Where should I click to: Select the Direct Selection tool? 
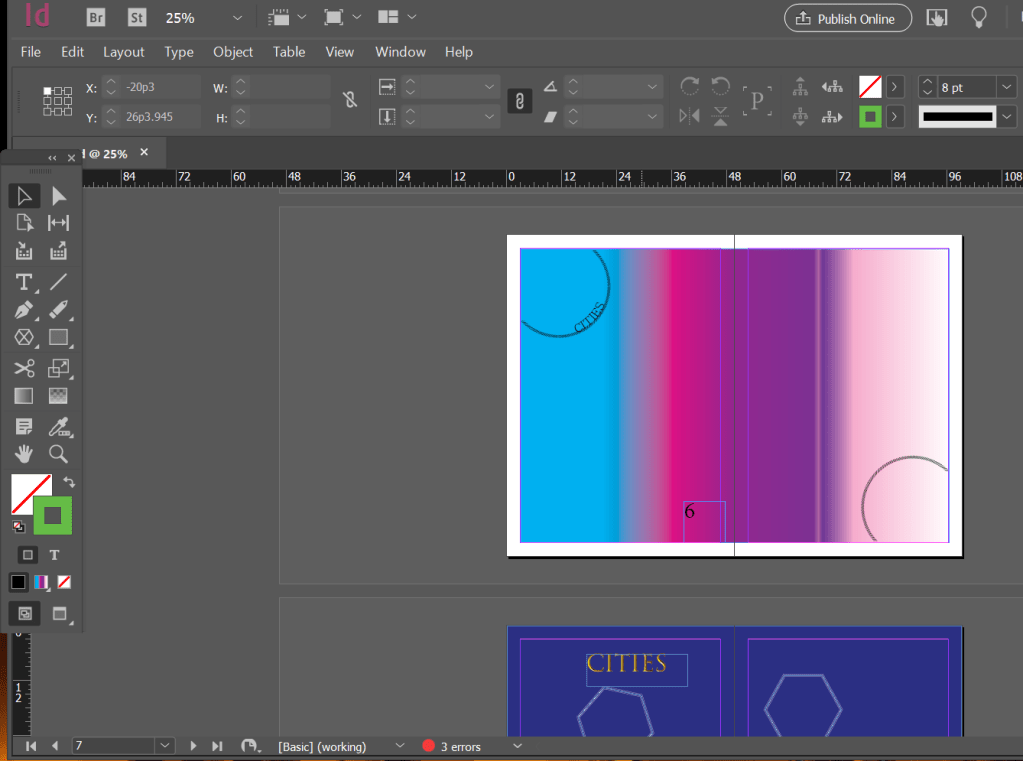[x=59, y=196]
